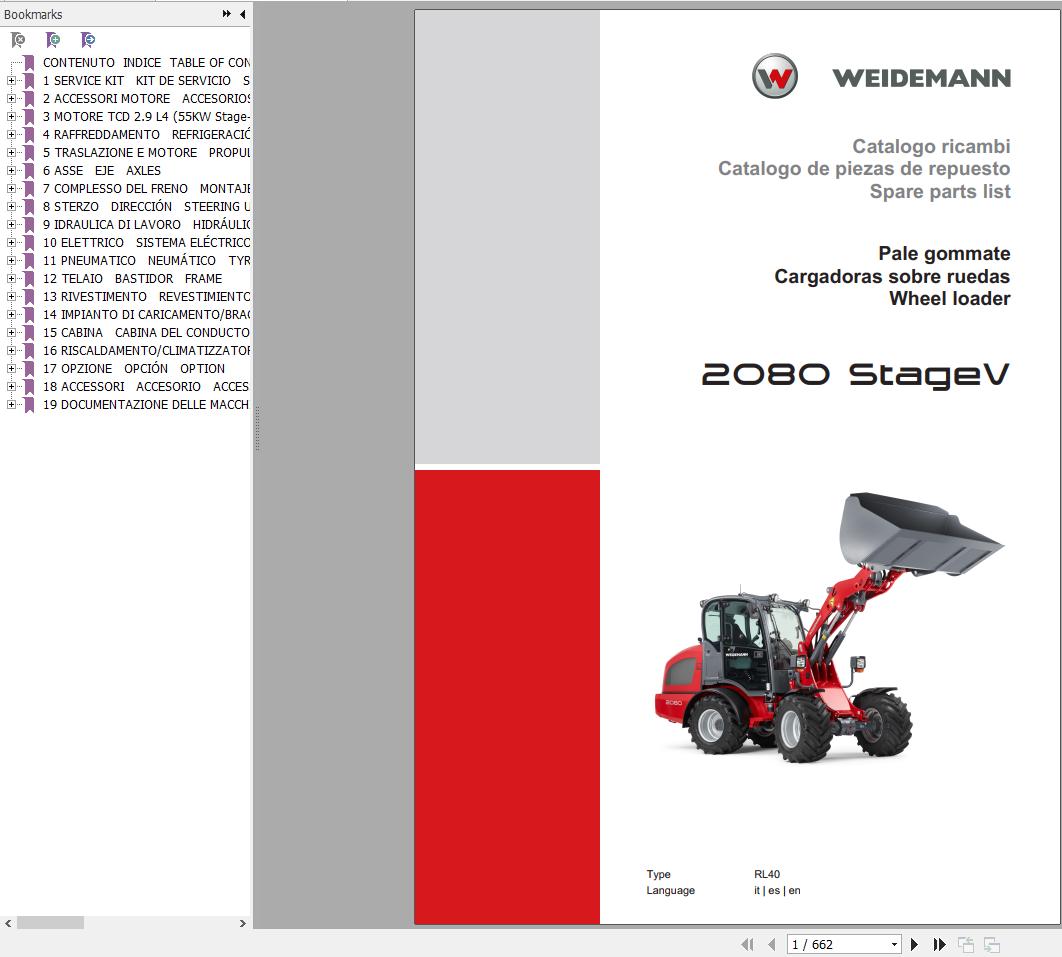Click the next view icon in navigation bar
The height and width of the screenshot is (957, 1062).
[x=992, y=944]
